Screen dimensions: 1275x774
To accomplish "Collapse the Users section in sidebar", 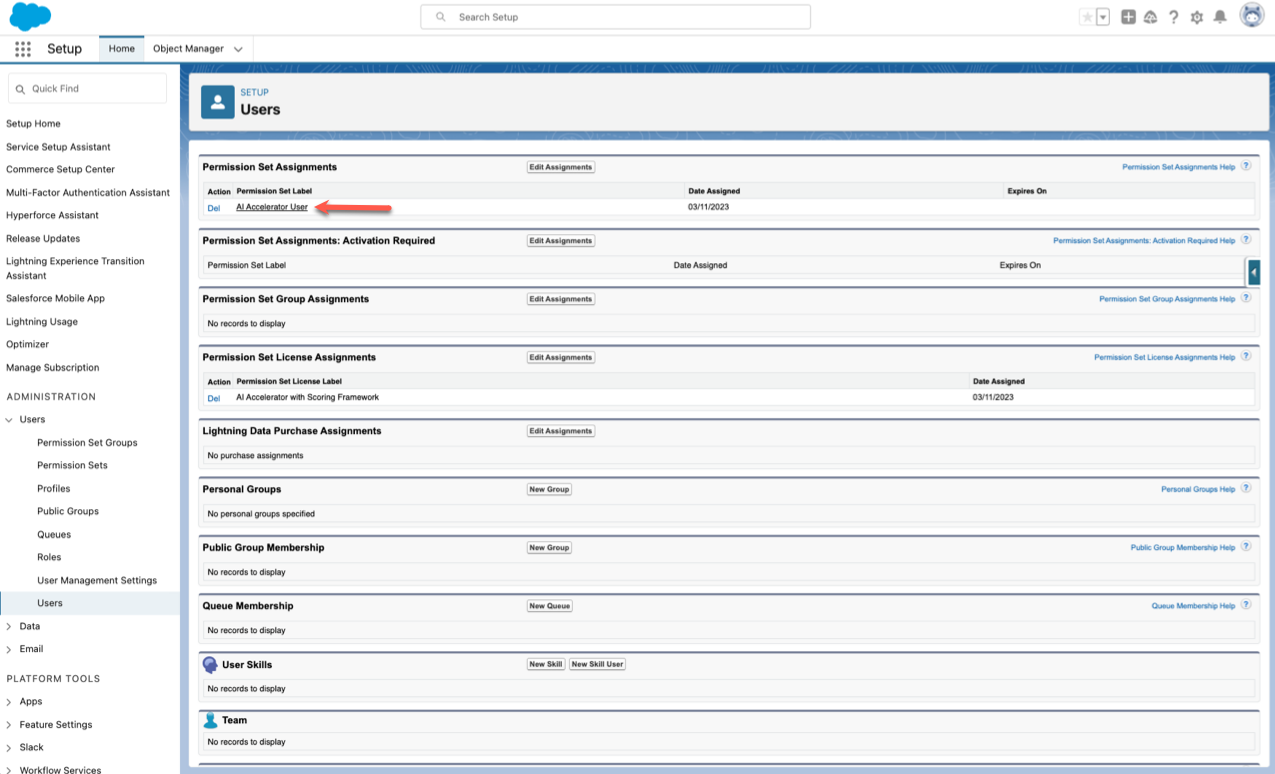I will [10, 420].
